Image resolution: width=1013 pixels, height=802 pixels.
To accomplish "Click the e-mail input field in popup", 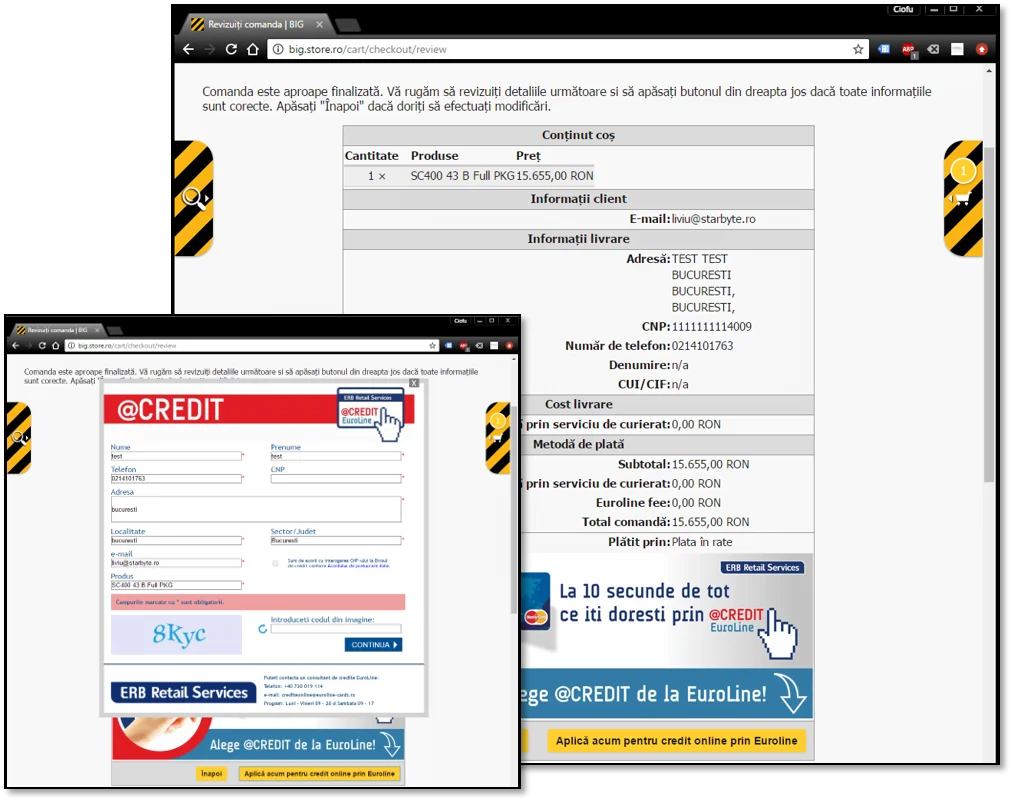I will 176,563.
